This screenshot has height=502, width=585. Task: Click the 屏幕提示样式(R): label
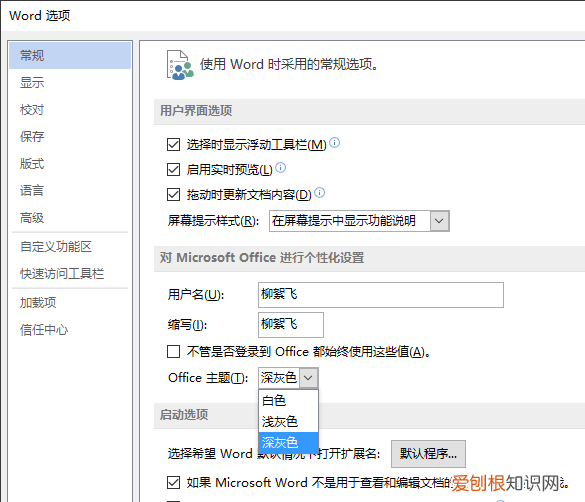point(213,221)
